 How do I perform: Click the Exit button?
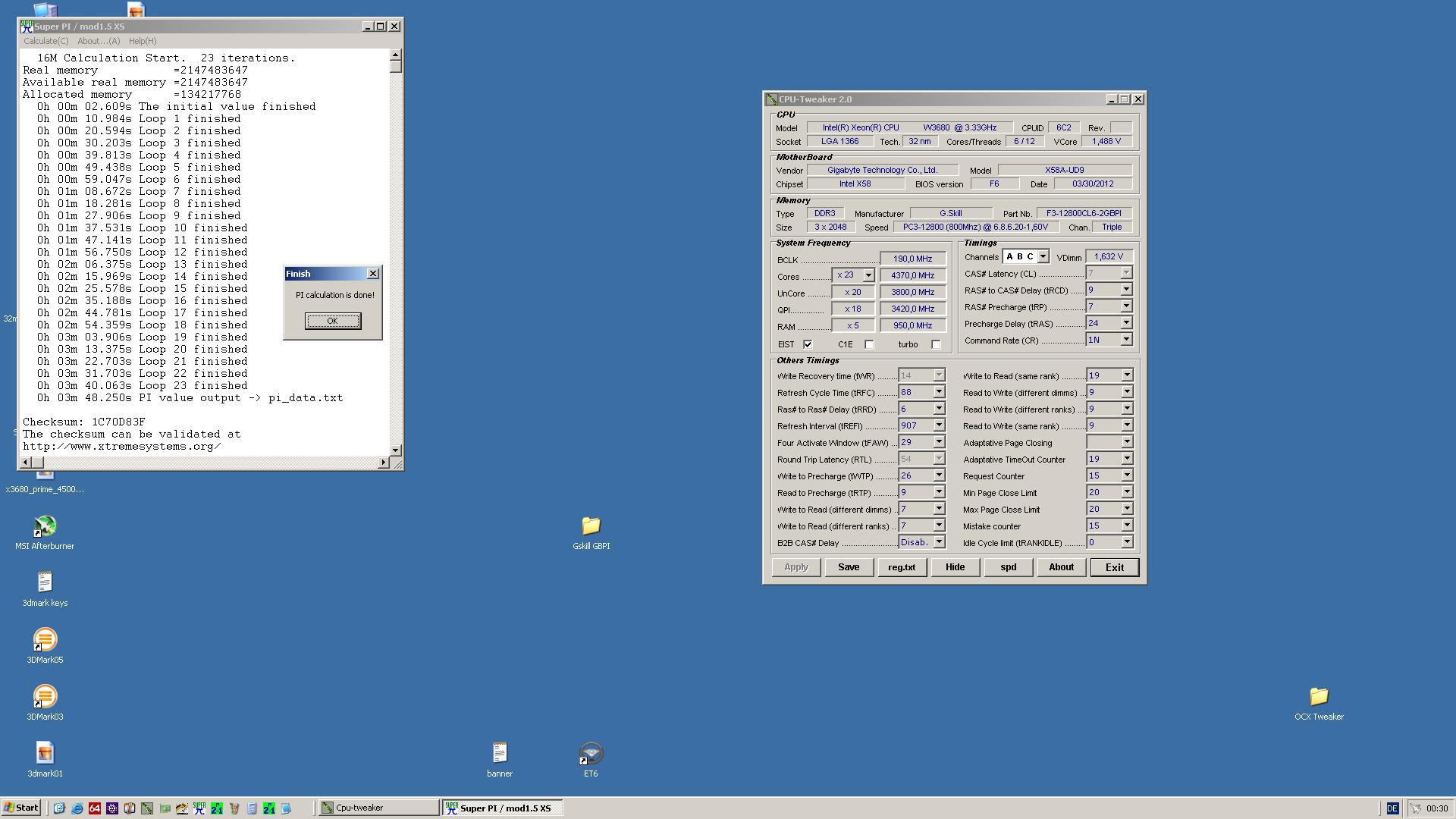point(1115,567)
